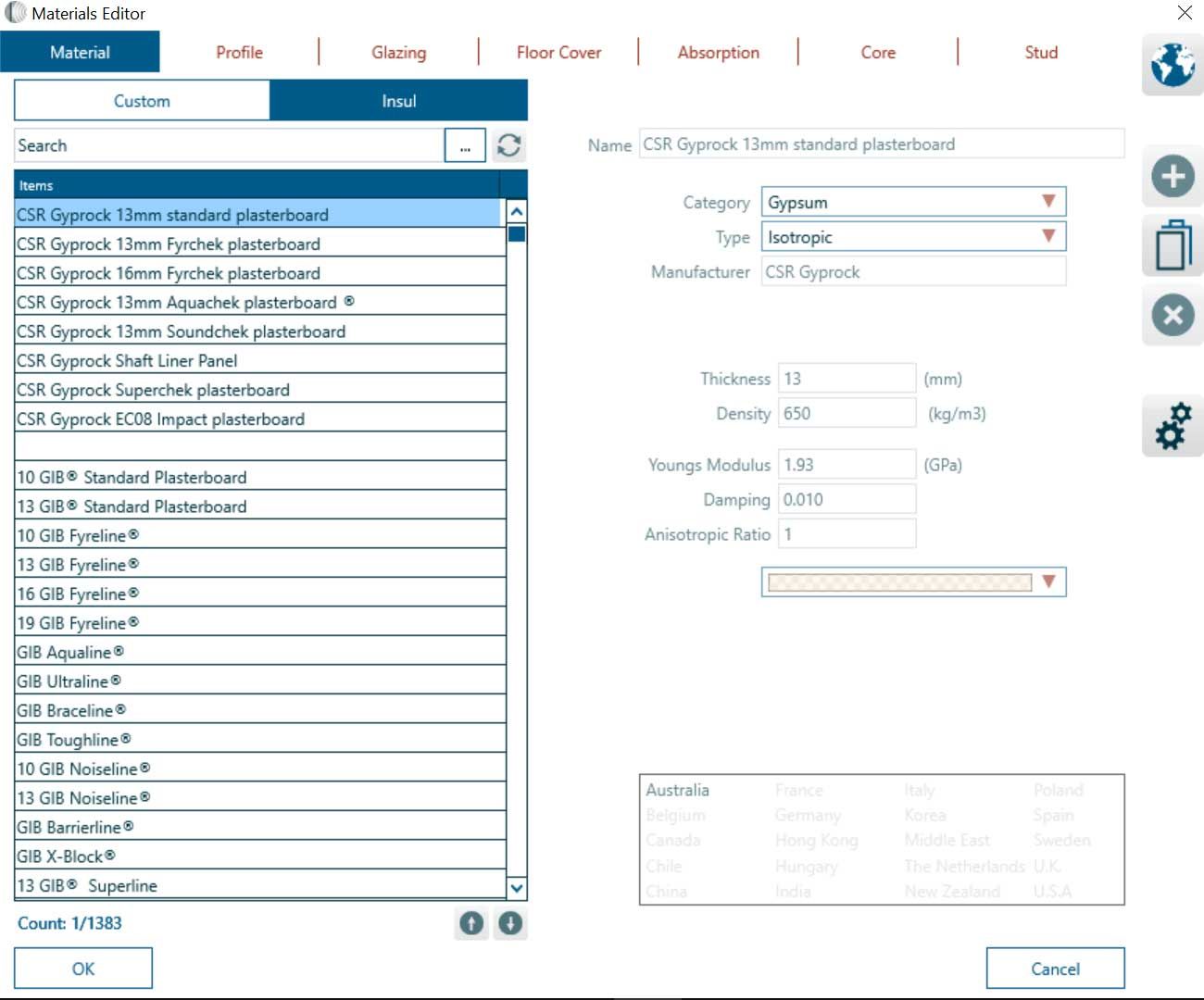Viewport: 1204px width, 1000px height.
Task: Go to the Stud tab
Action: [1041, 53]
